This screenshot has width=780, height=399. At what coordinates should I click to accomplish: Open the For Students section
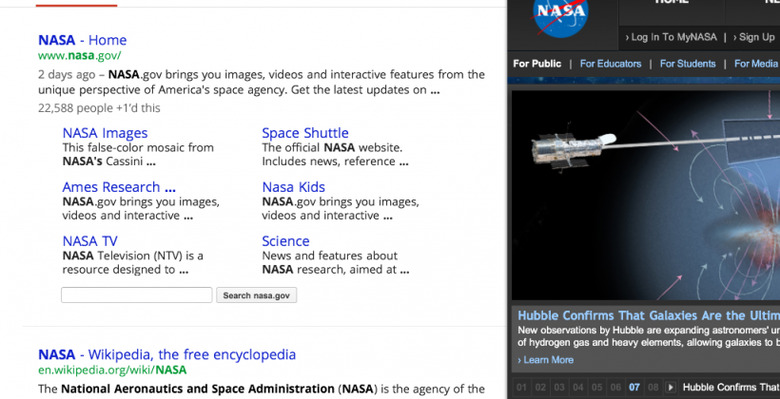click(687, 64)
